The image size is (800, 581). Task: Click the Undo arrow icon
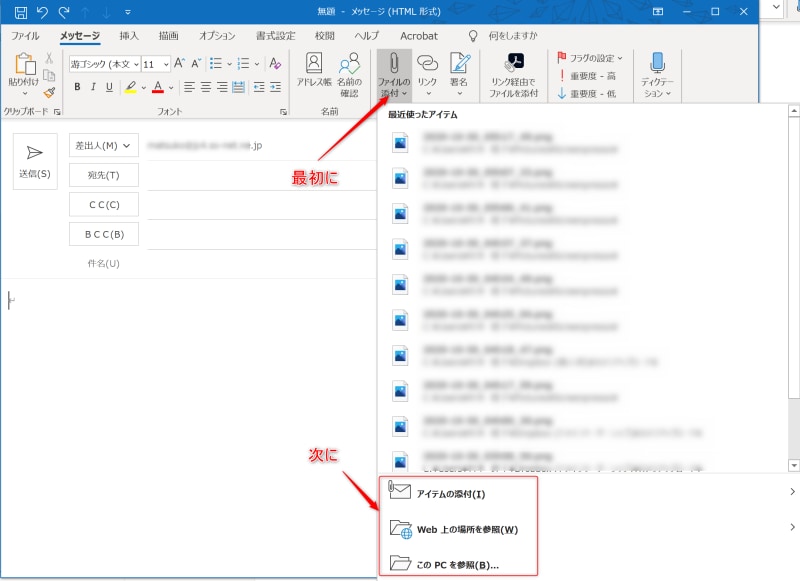click(x=42, y=11)
